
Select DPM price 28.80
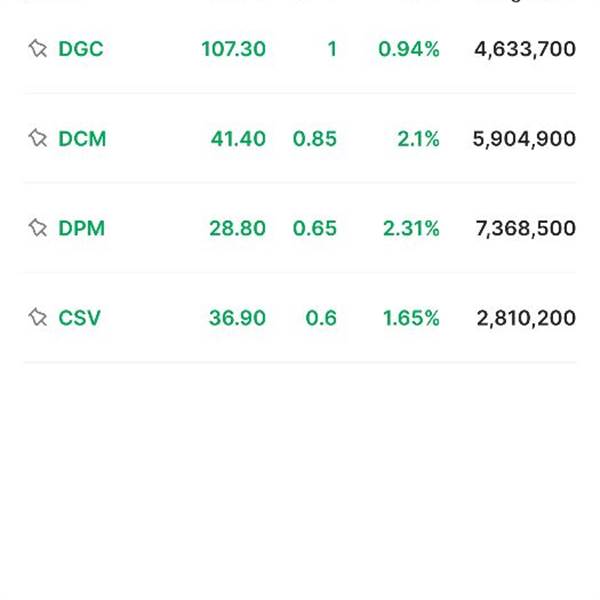pos(237,228)
